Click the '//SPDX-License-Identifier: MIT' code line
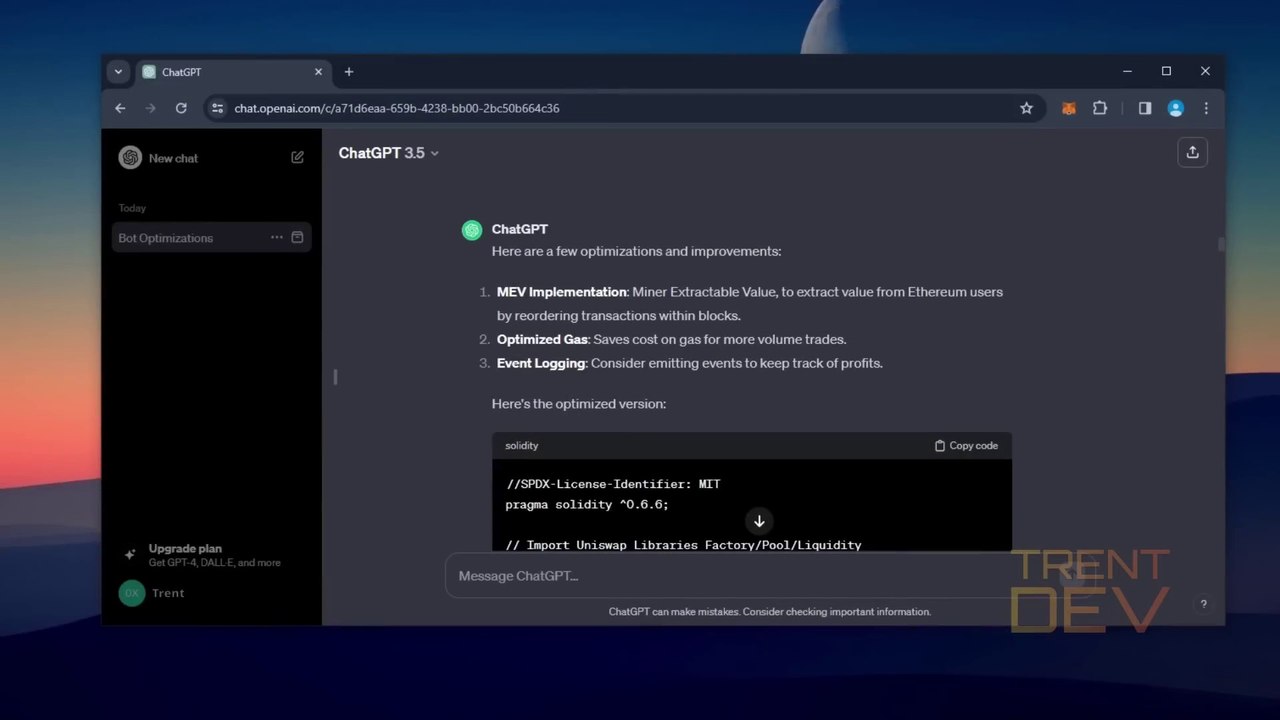The width and height of the screenshot is (1280, 720). 613,484
